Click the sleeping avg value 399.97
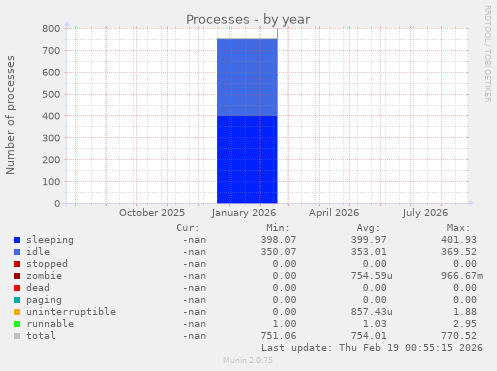 pos(369,240)
